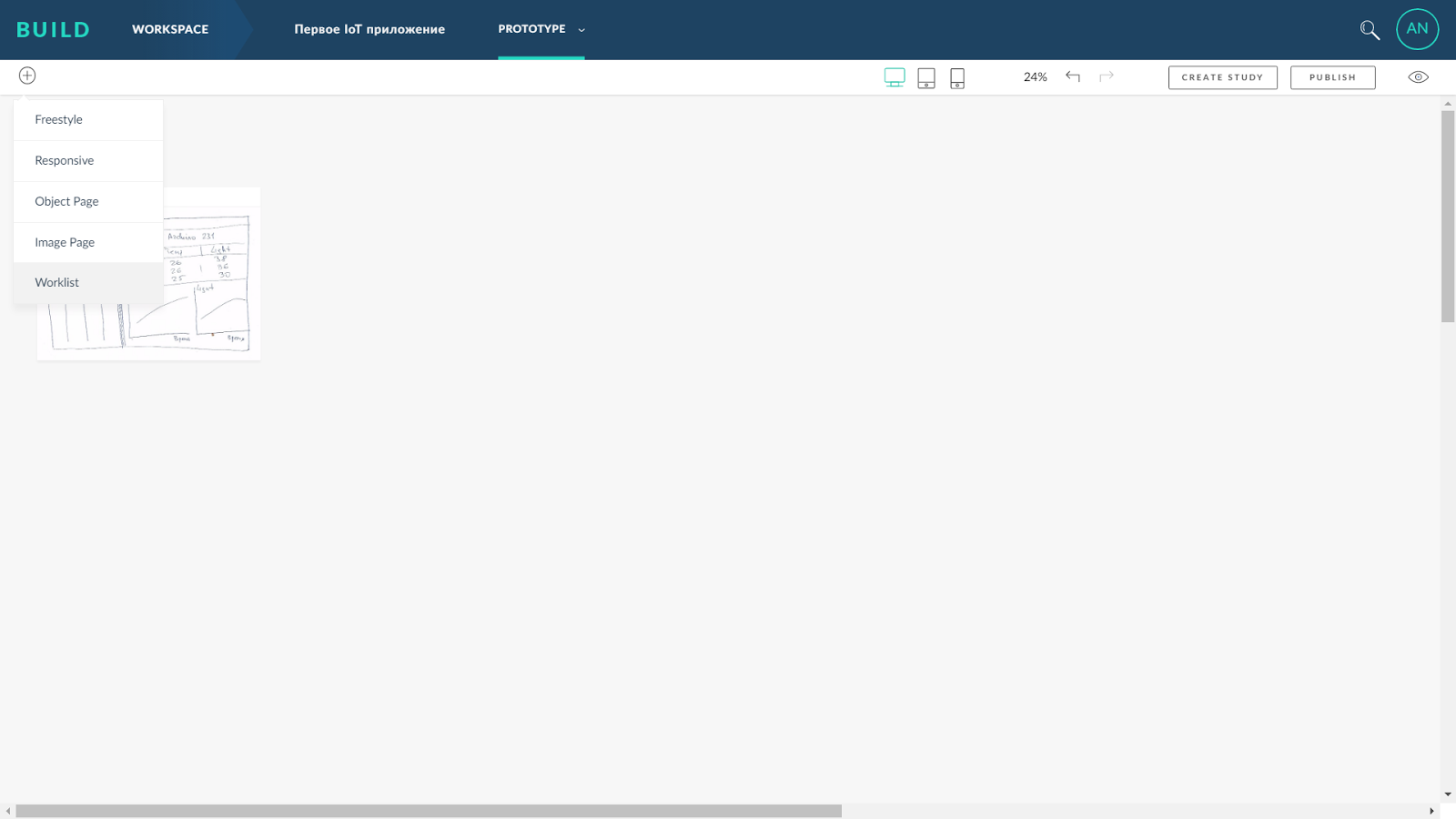
Task: Click the undo arrow icon
Action: (x=1074, y=76)
